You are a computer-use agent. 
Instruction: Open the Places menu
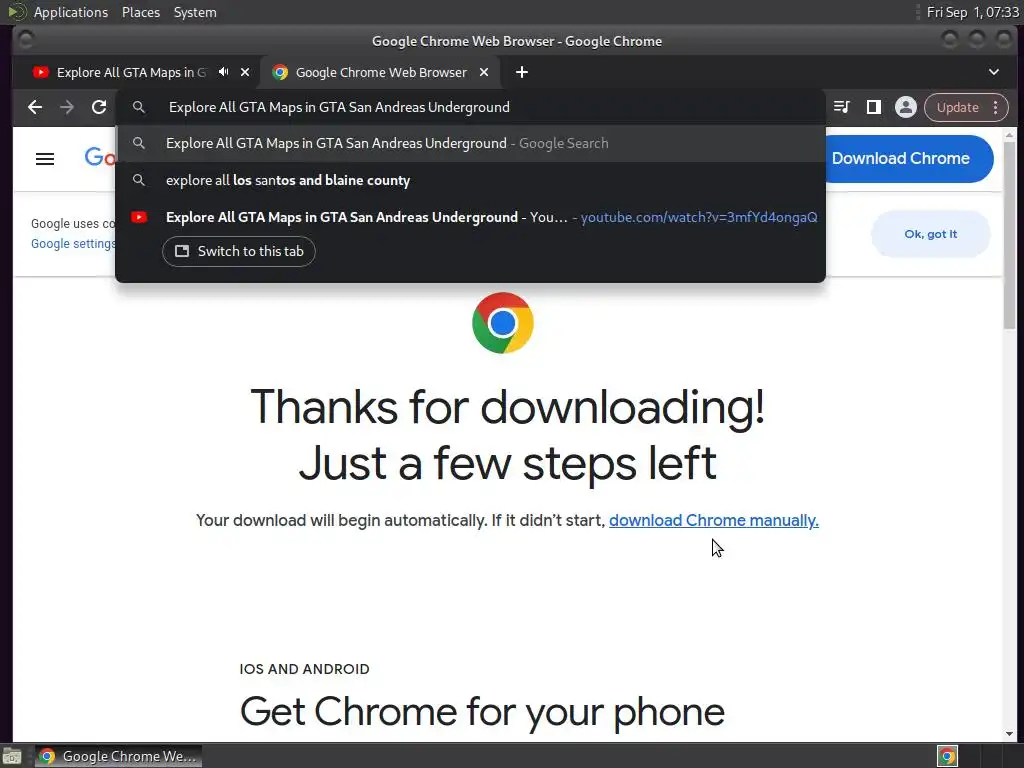pos(140,12)
